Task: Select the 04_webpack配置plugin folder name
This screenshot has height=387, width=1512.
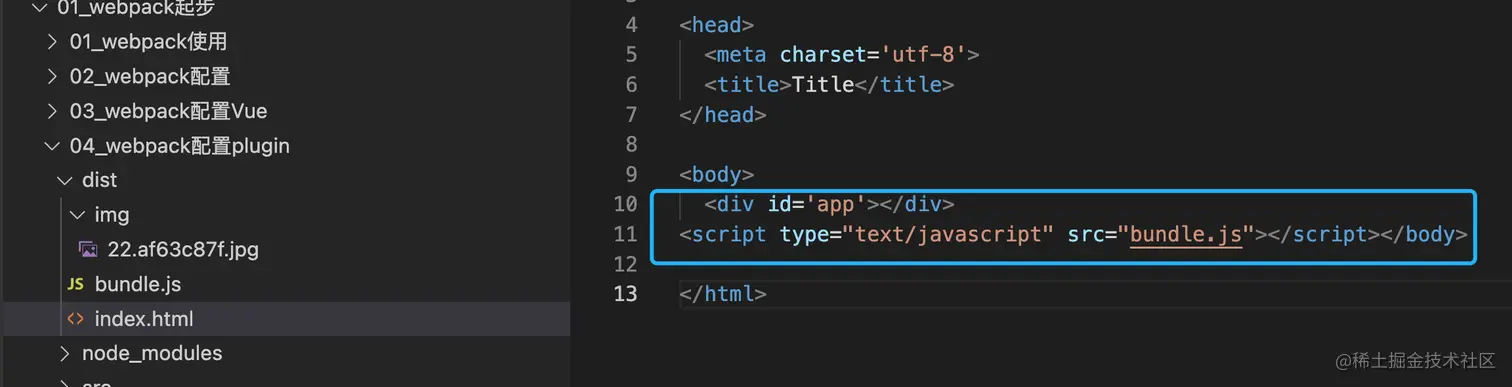Action: point(180,146)
